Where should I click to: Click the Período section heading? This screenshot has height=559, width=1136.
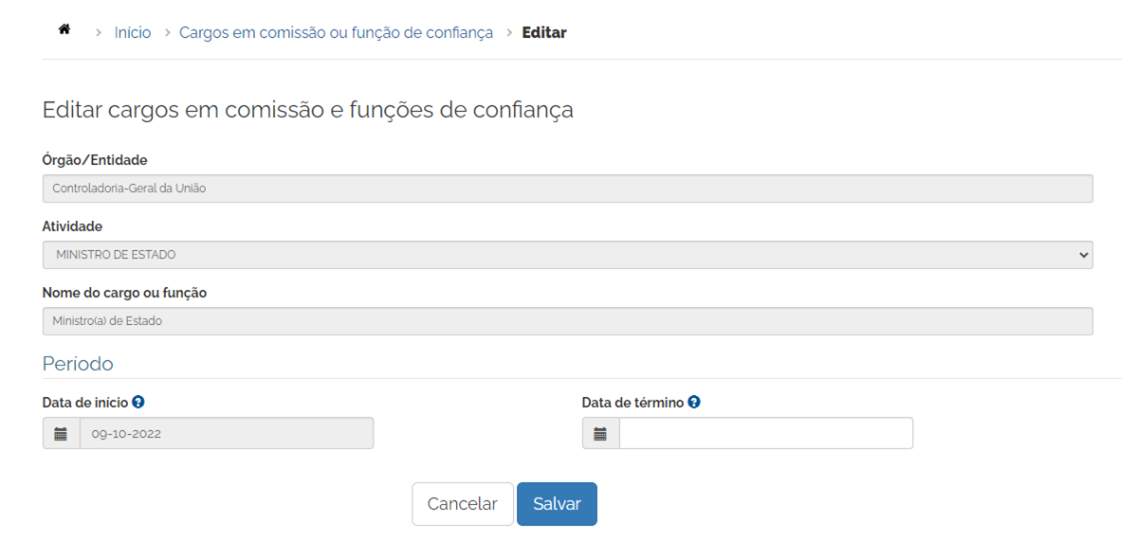[78, 363]
